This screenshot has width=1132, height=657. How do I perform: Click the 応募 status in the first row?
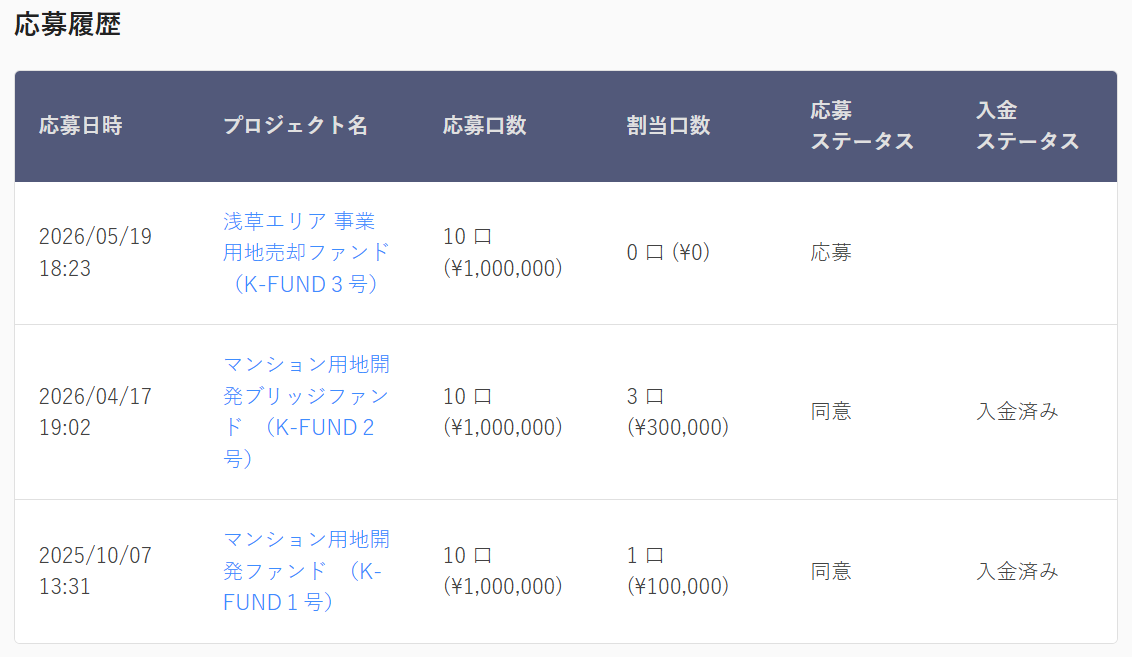tap(831, 253)
